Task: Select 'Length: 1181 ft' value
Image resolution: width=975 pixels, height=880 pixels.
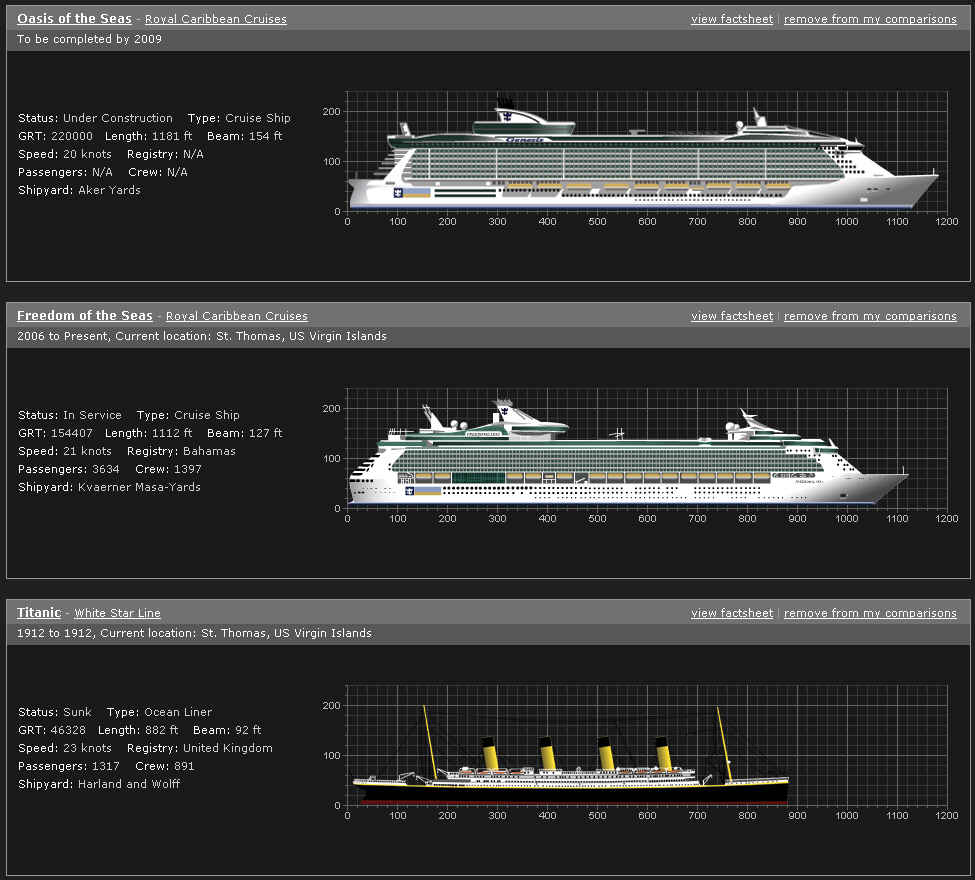Action: click(148, 136)
